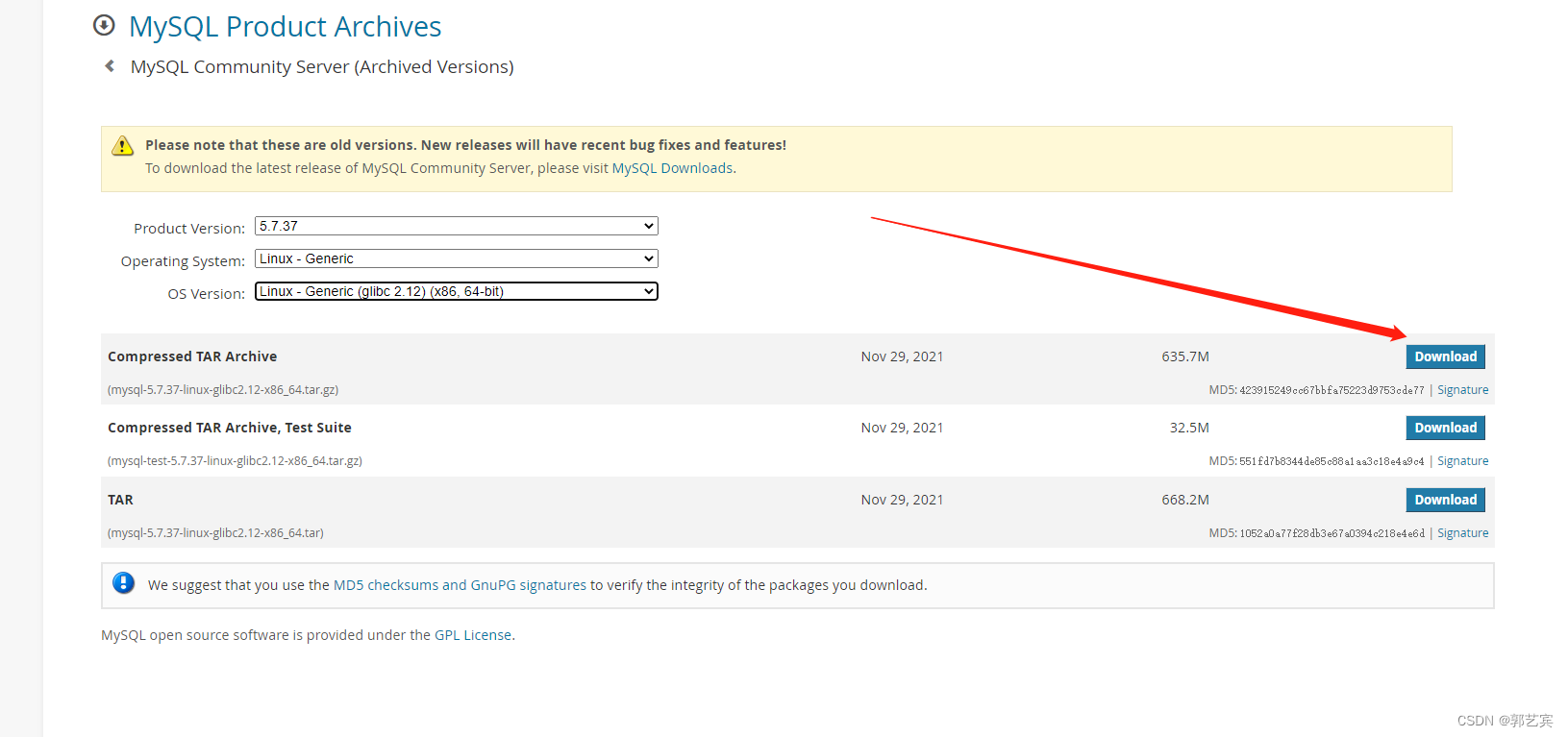
Task: Open the GPL License link
Action: (473, 635)
